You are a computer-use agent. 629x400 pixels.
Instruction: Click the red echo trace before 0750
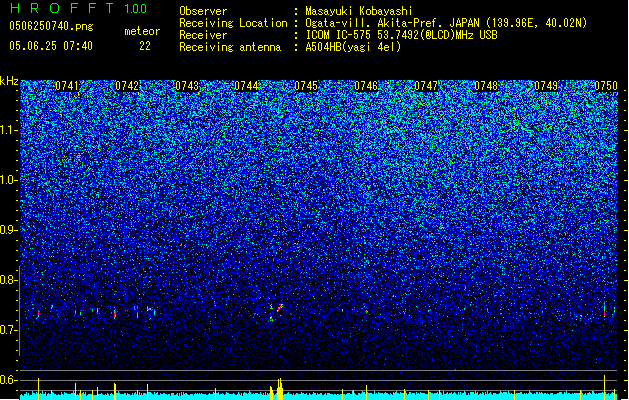pos(605,310)
